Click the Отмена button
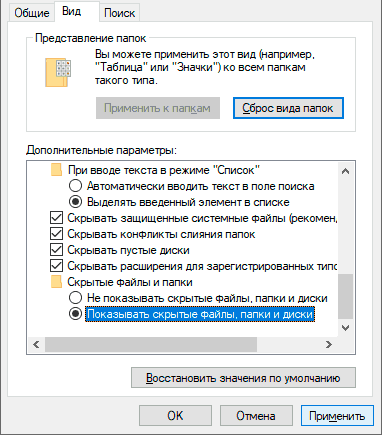This screenshot has width=382, height=435. (256, 416)
